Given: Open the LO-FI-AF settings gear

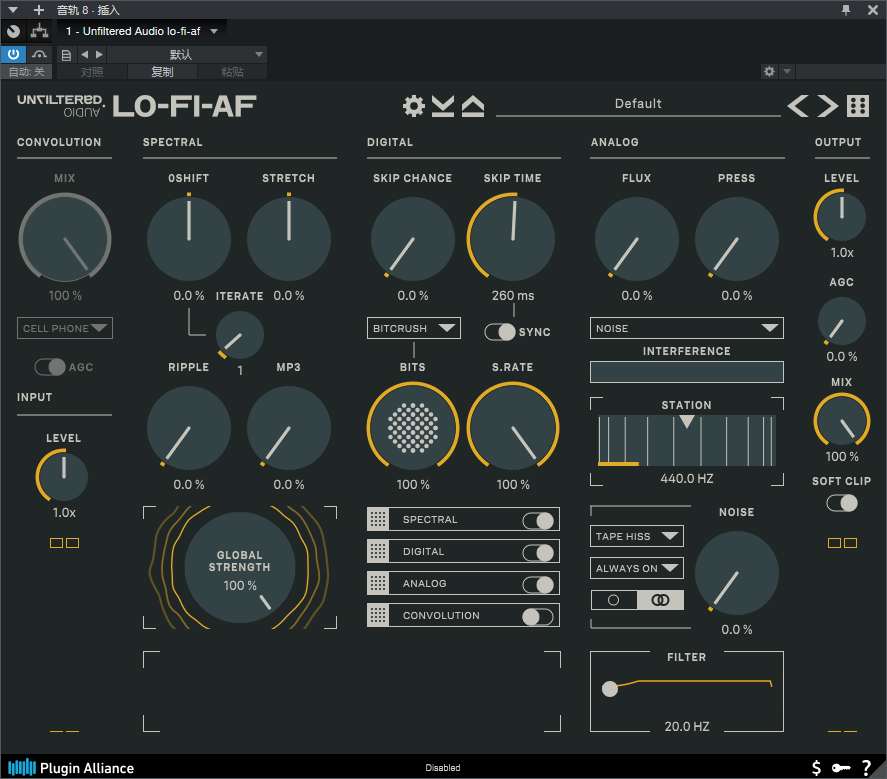Looking at the screenshot, I should coord(413,106).
